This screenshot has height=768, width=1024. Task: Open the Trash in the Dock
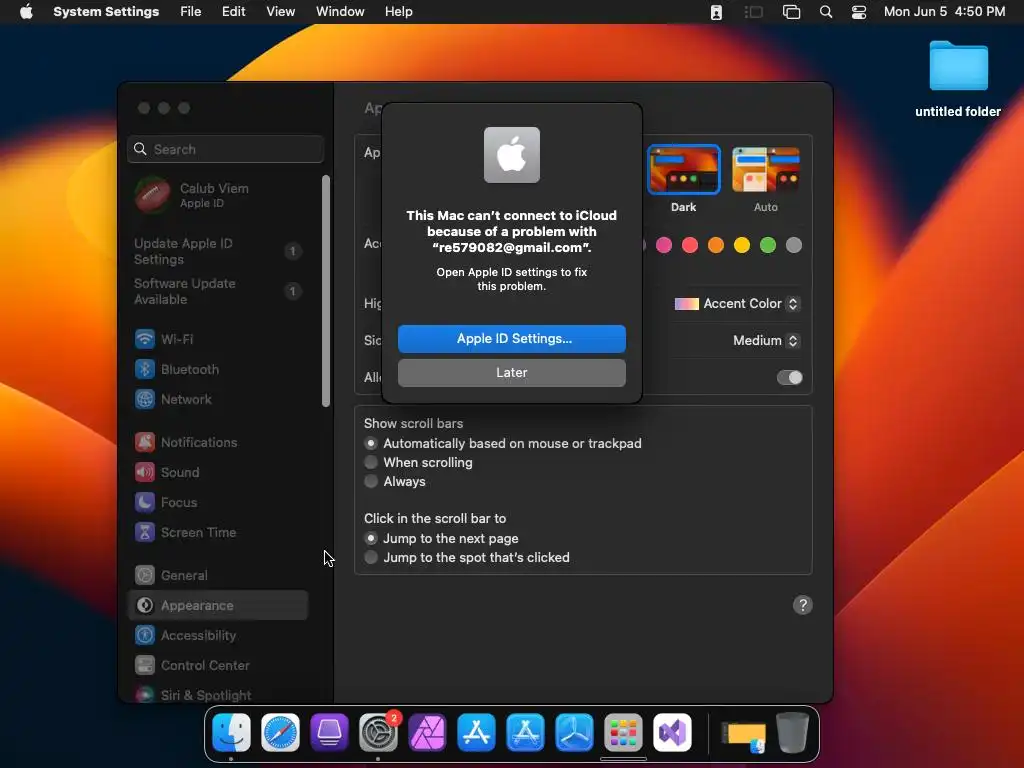click(x=792, y=733)
